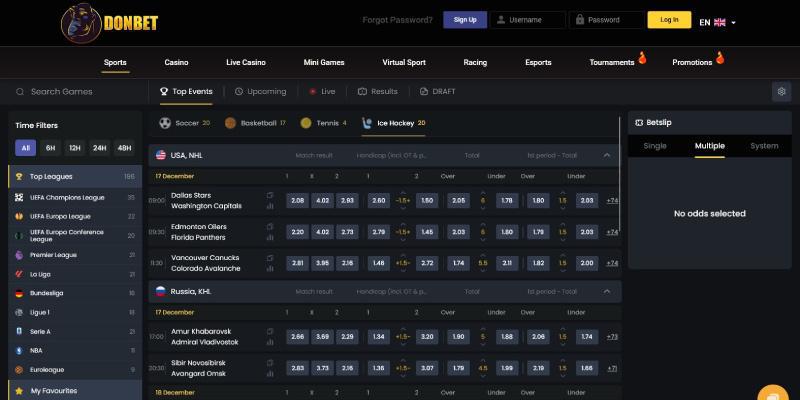Select the Basketball sport icon
The height and width of the screenshot is (400, 800).
pos(231,123)
